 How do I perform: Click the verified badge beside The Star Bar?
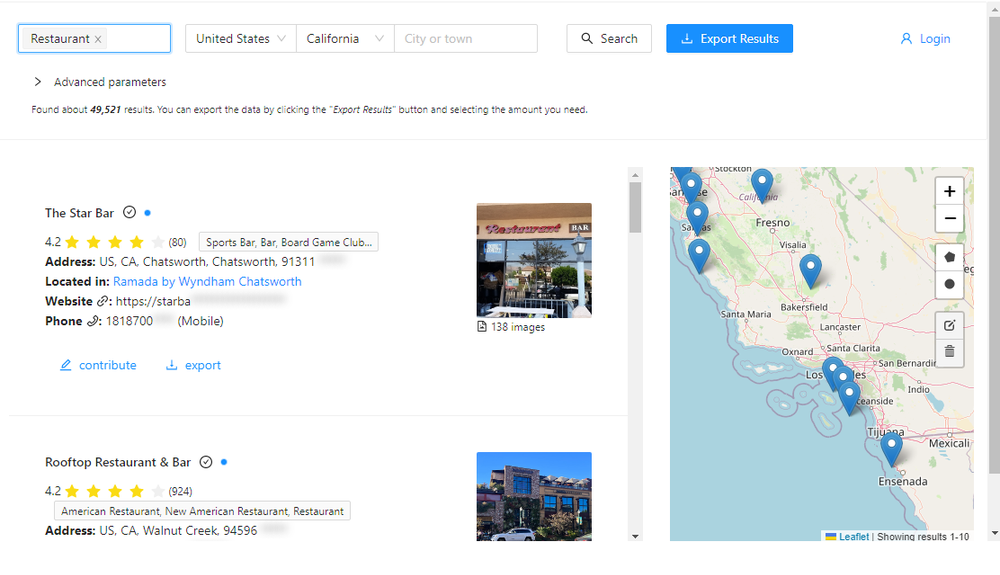(129, 212)
